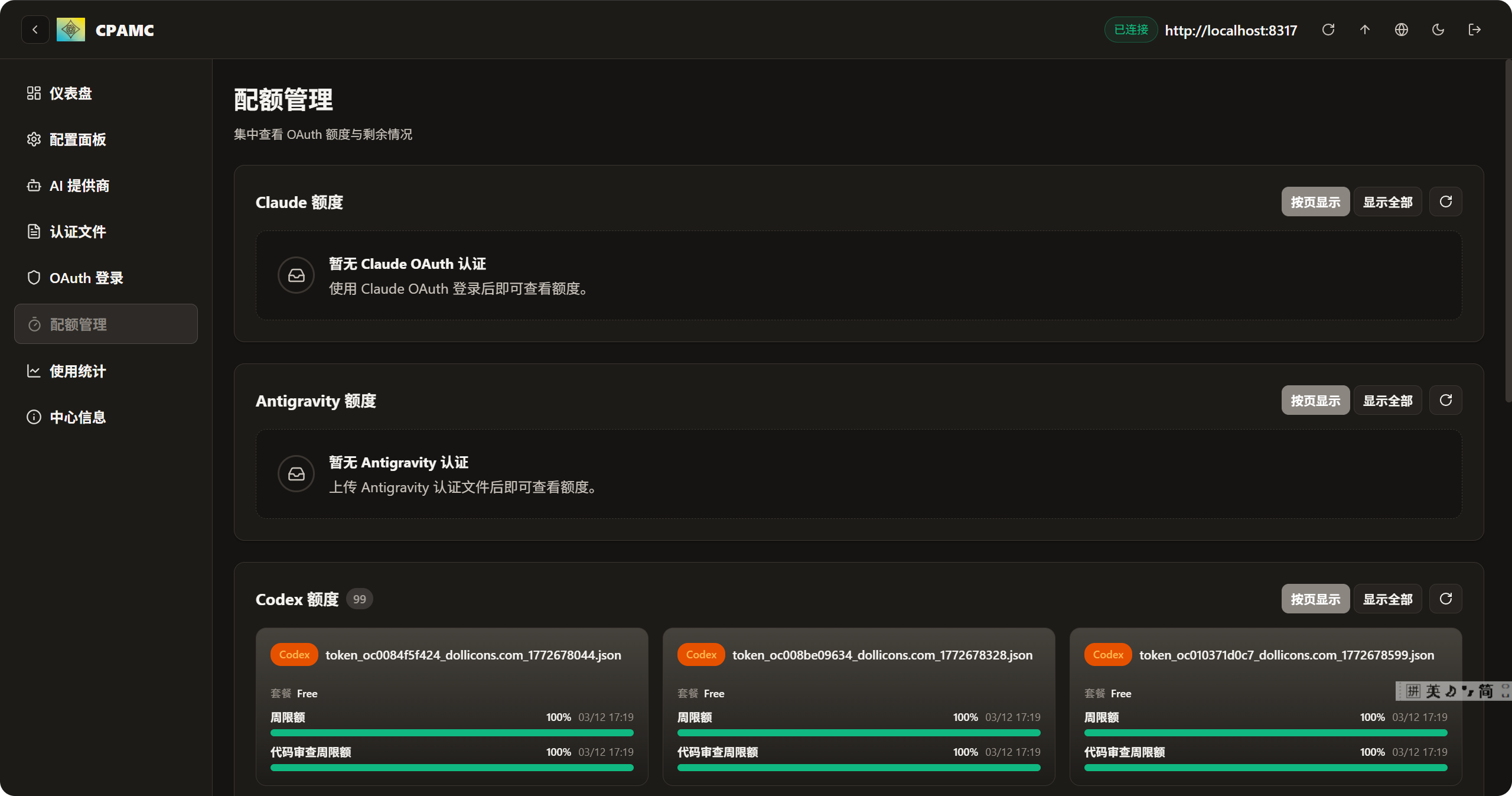
Task: Open 配置面板 in the sidebar
Action: click(77, 139)
